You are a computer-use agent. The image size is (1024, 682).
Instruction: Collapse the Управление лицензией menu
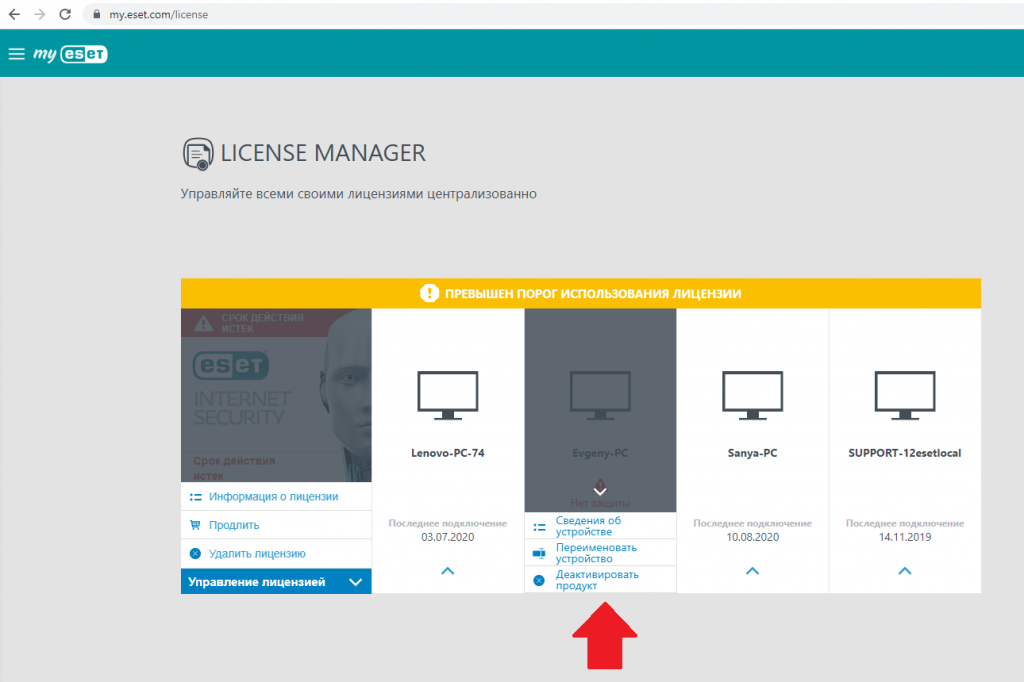(276, 581)
